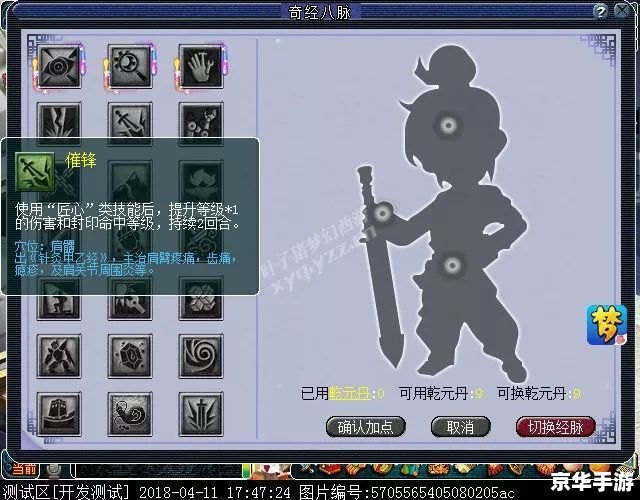Click the 穴位: 肩髃 text in tooltip
The height and width of the screenshot is (500, 640).
(45, 247)
